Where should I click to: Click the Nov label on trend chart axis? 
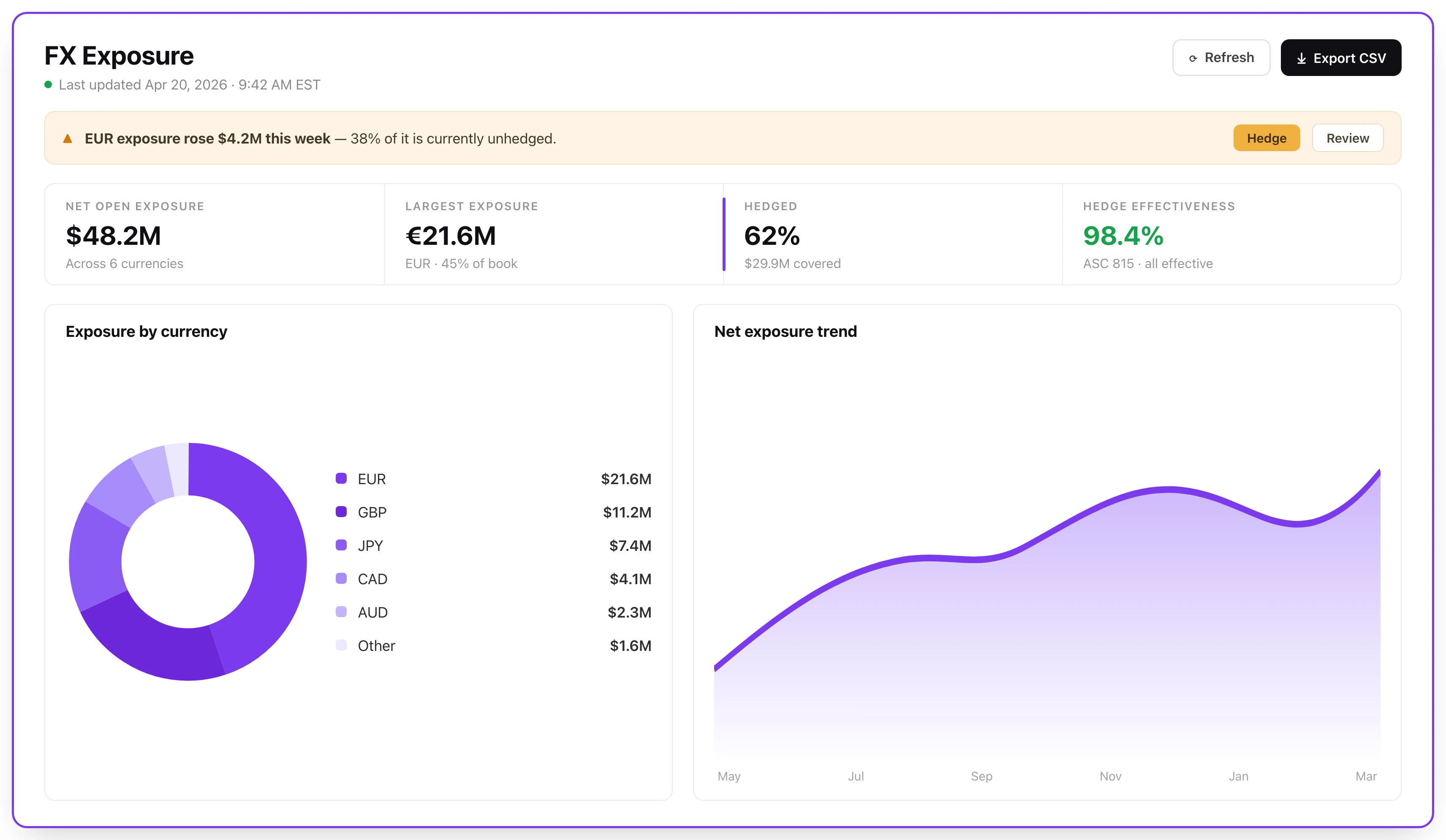1110,776
